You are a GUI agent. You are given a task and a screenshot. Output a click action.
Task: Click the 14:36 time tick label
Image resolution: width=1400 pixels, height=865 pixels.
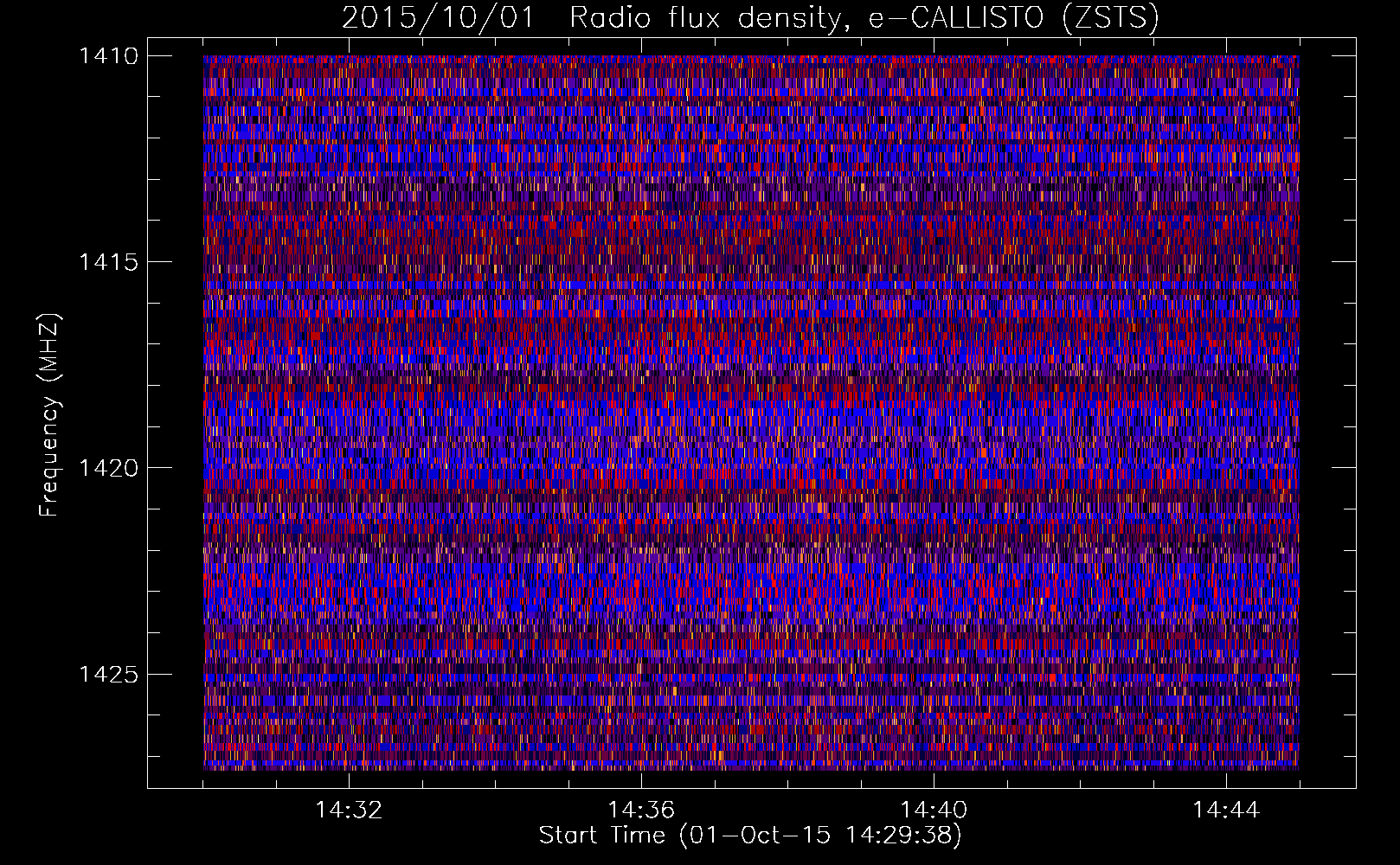[641, 810]
